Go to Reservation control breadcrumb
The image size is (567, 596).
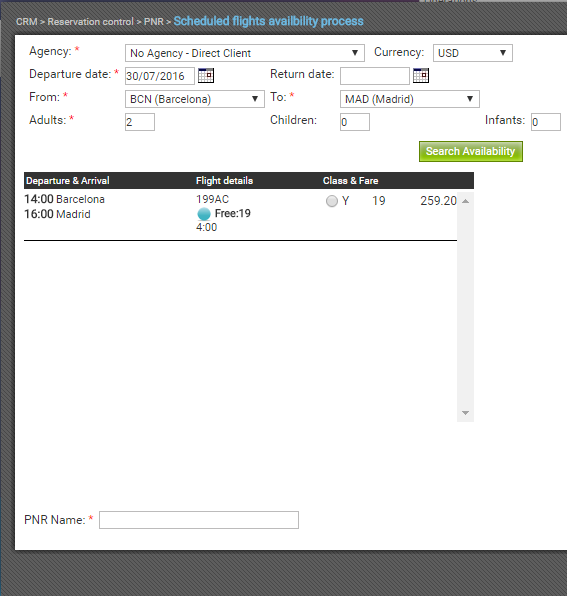coord(90,22)
